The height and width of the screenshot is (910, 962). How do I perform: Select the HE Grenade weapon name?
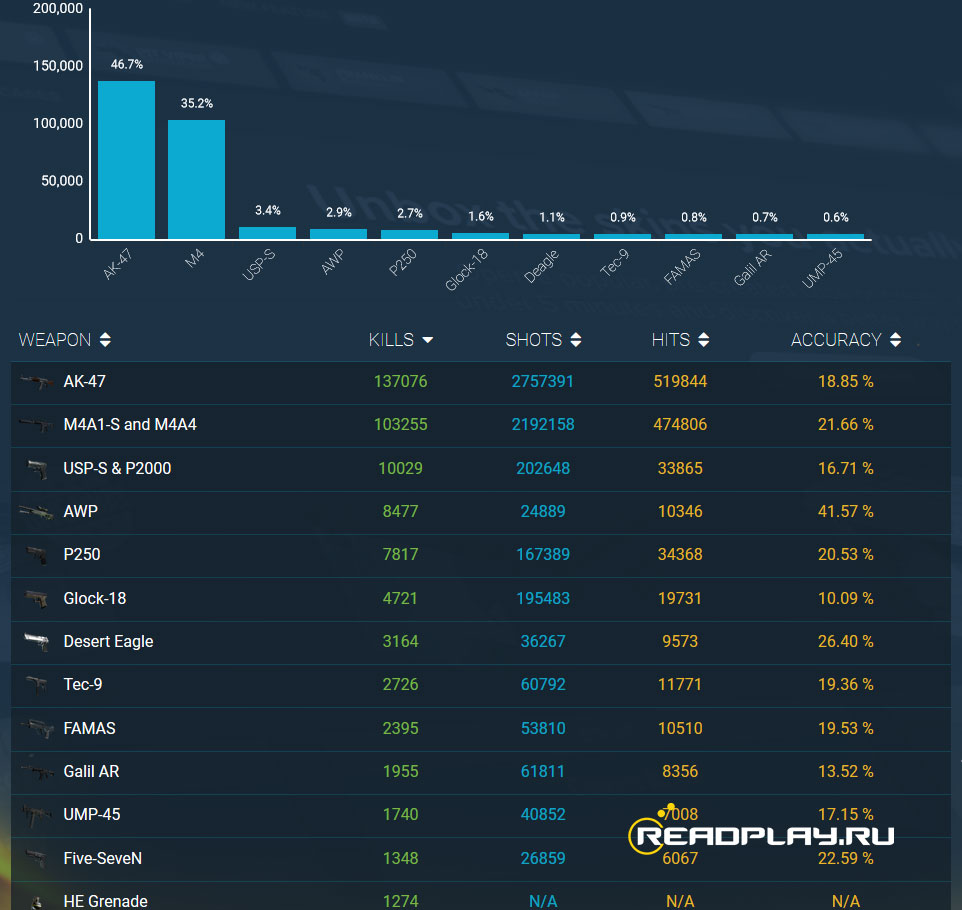[x=106, y=901]
